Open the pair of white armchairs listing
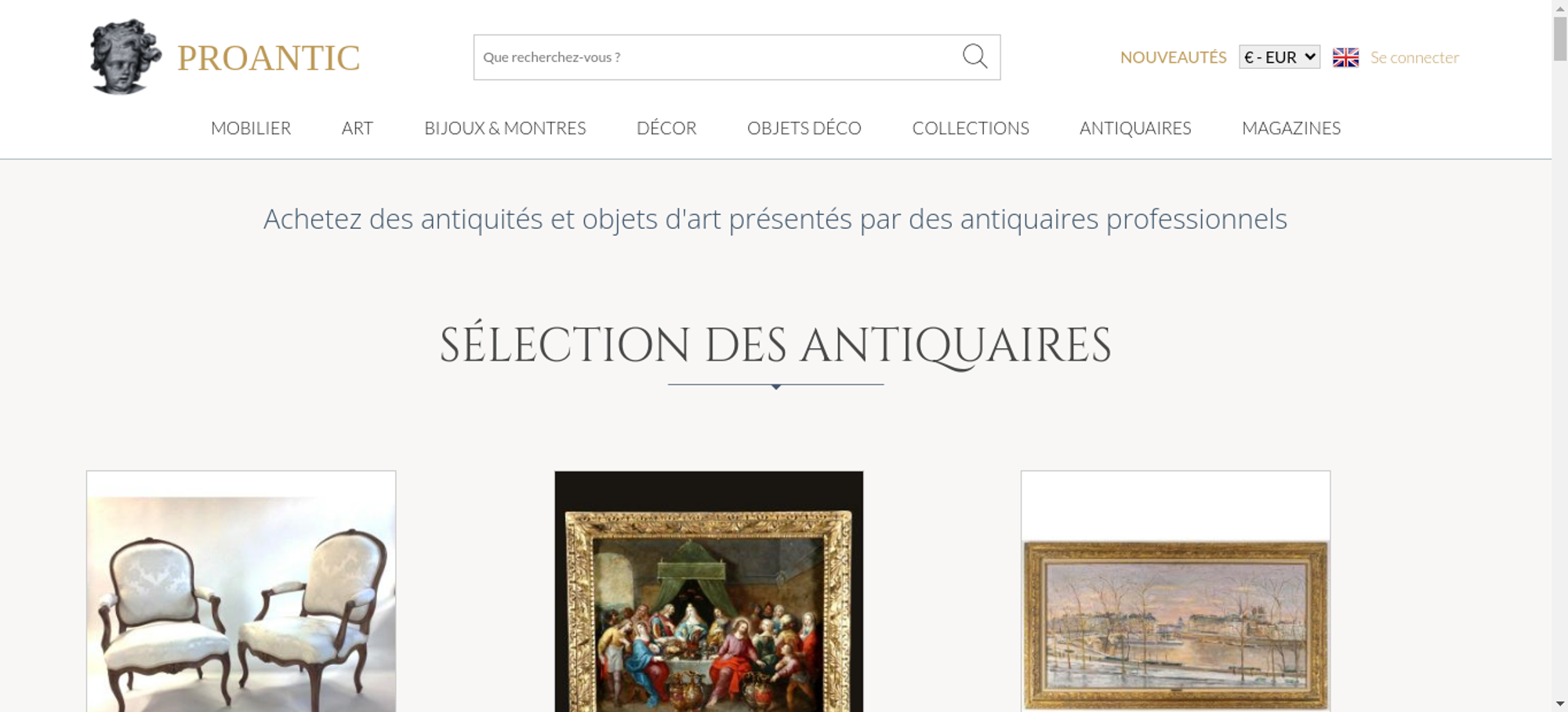The width and height of the screenshot is (1568, 712). click(x=241, y=591)
